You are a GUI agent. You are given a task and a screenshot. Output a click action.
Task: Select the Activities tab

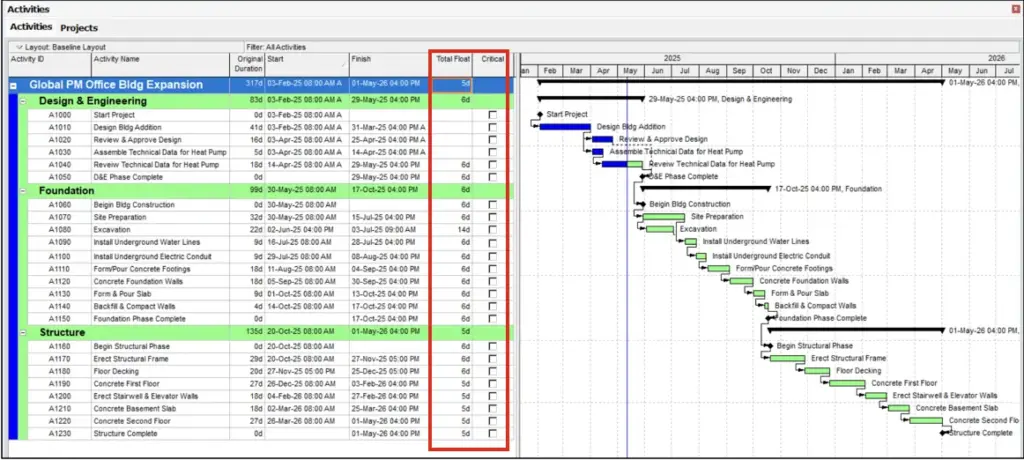(30, 28)
